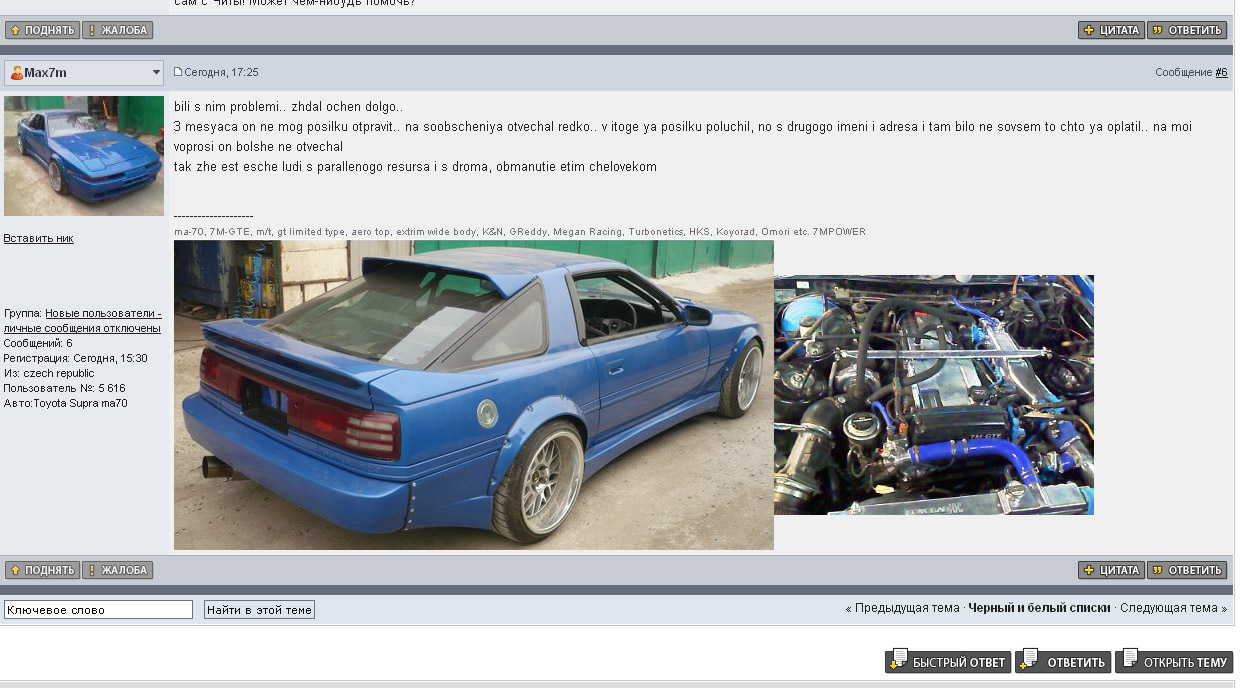Click the post date document icon
Screen dimensions: 1241x688
pos(178,72)
